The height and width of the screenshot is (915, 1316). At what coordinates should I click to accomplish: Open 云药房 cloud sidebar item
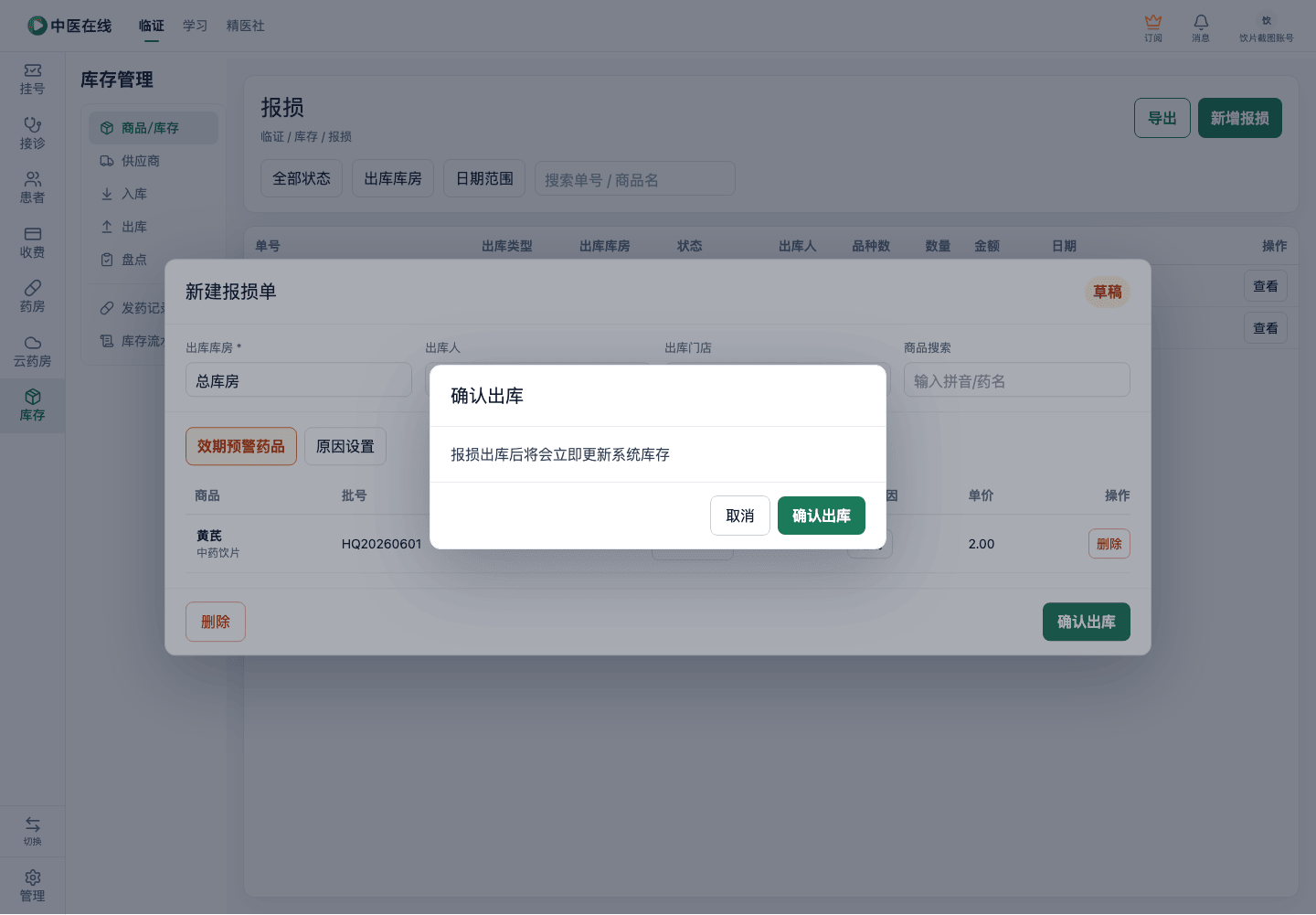click(33, 352)
